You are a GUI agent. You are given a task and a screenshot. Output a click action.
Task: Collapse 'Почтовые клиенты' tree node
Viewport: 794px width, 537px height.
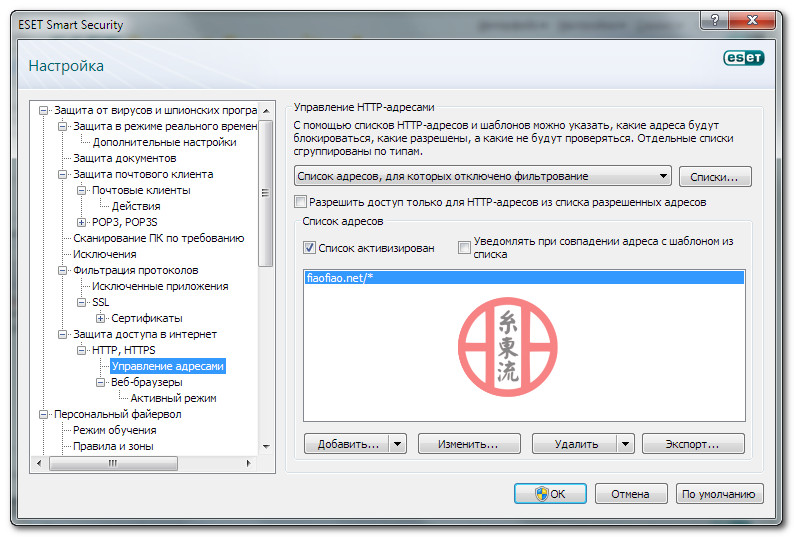(81, 190)
